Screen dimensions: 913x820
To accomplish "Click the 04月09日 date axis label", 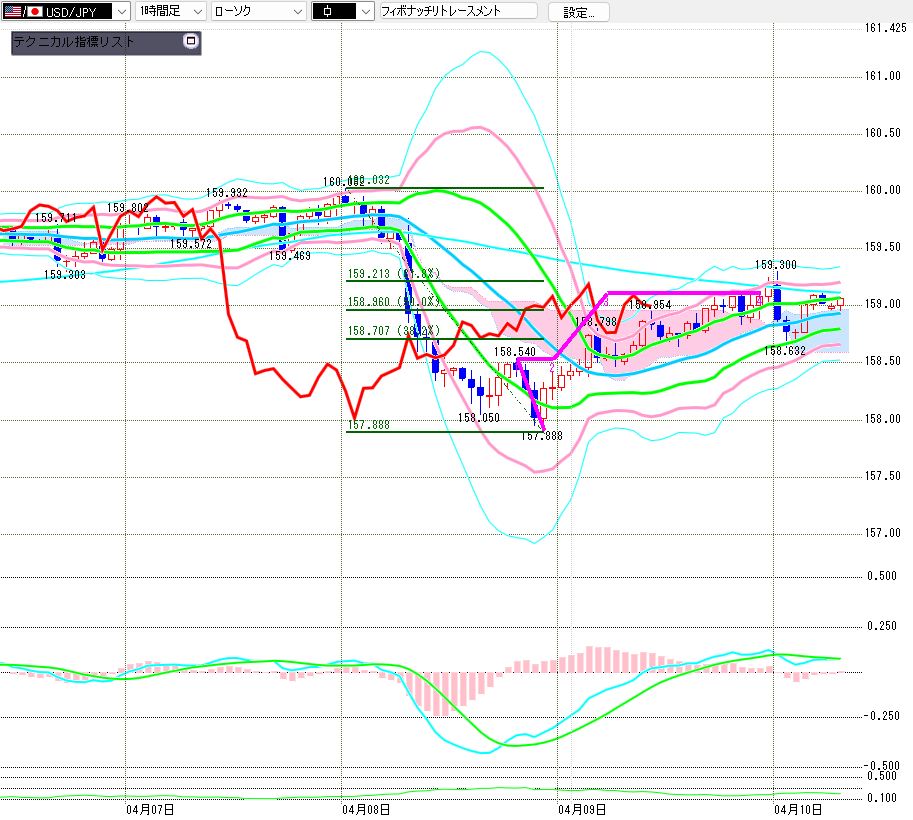I will click(x=582, y=808).
